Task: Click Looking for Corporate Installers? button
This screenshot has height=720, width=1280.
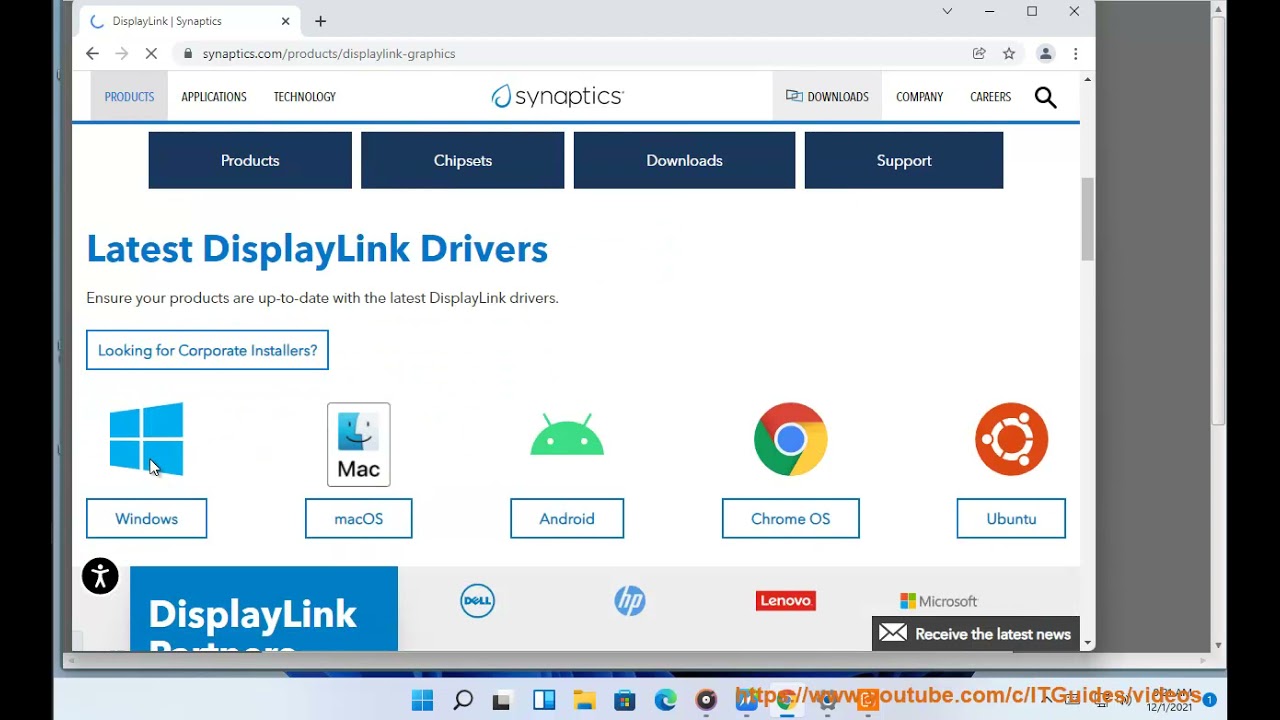Action: click(x=207, y=350)
